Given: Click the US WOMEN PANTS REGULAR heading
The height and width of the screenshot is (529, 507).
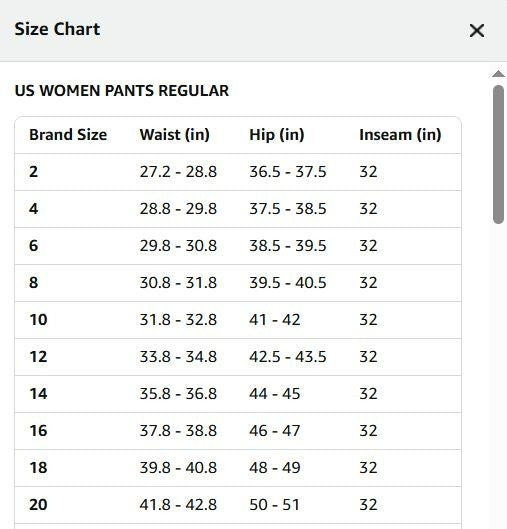Looking at the screenshot, I should (122, 91).
